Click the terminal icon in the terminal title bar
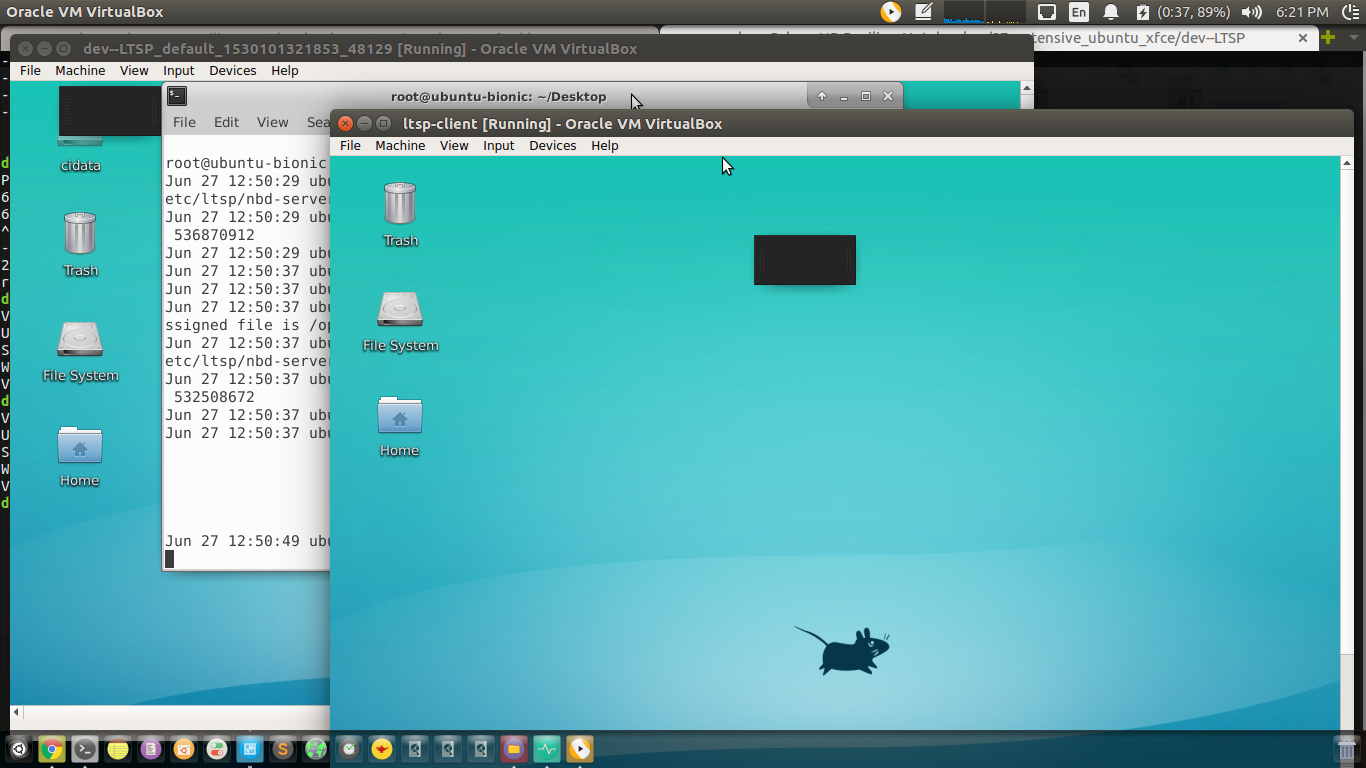The height and width of the screenshot is (768, 1366). coord(177,96)
